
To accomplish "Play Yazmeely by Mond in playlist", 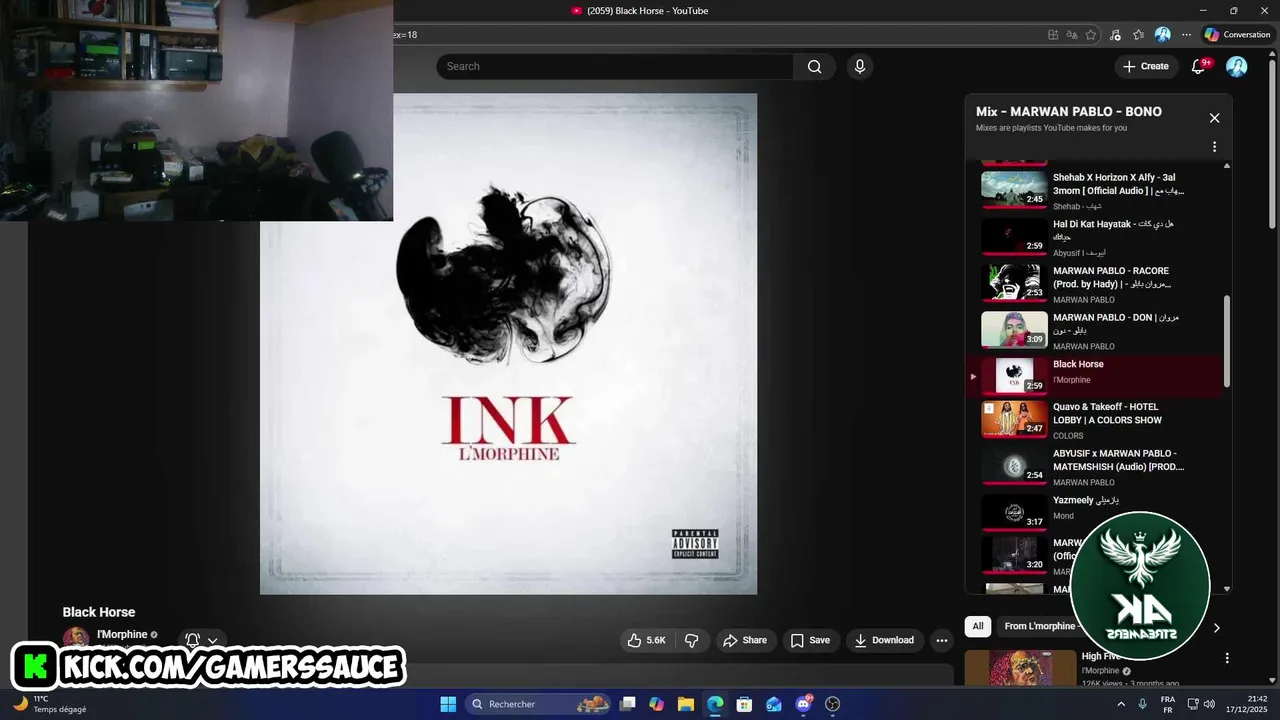I will pyautogui.click(x=1095, y=513).
